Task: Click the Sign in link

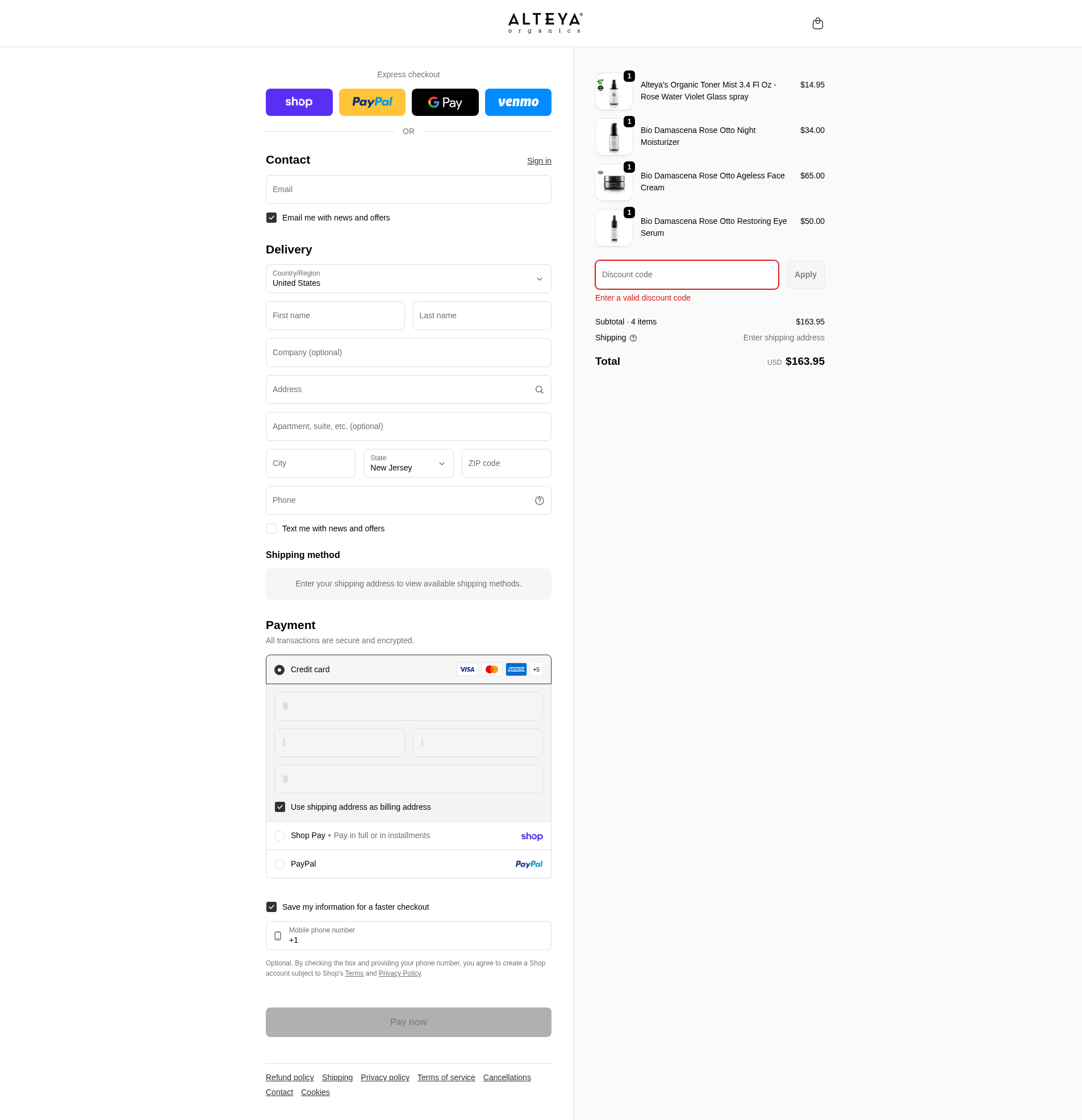Action: pos(538,161)
